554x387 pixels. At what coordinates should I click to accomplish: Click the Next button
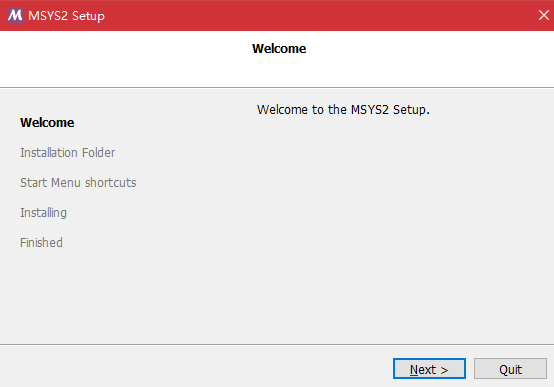(x=429, y=369)
